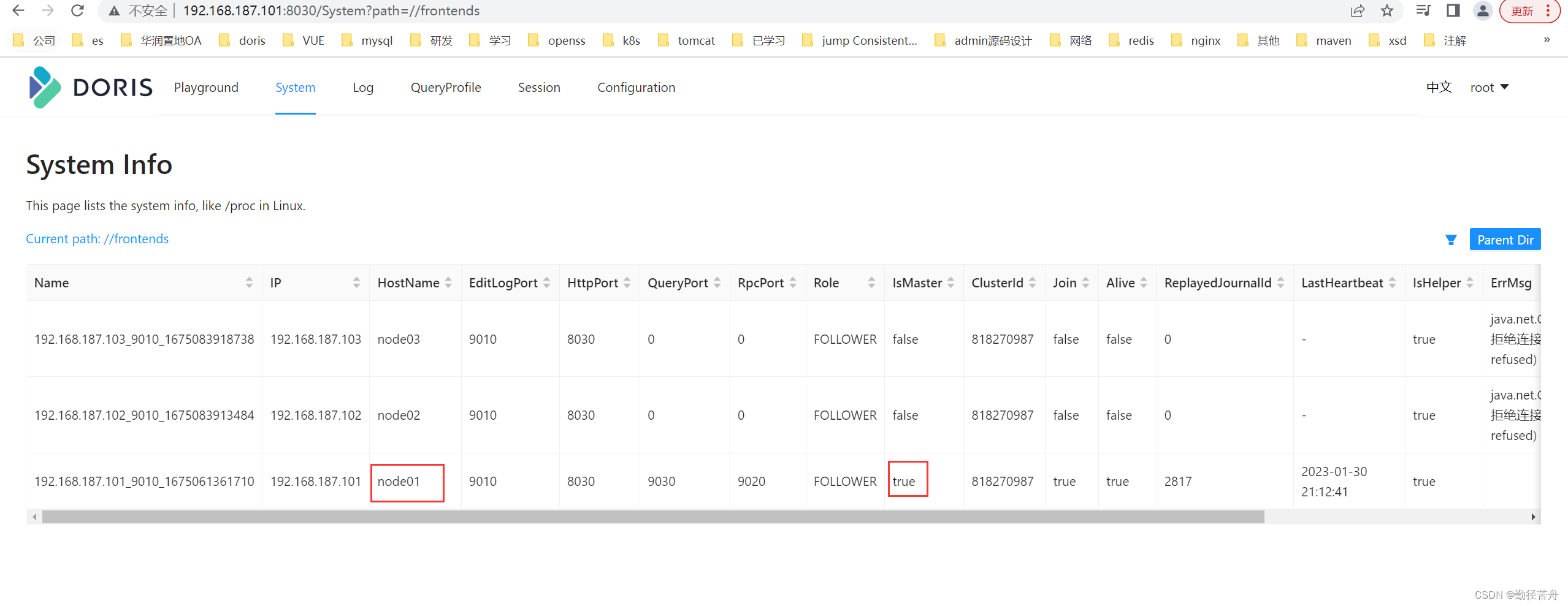Toggle the browser side panel icon
This screenshot has width=1568, height=606.
[1453, 10]
